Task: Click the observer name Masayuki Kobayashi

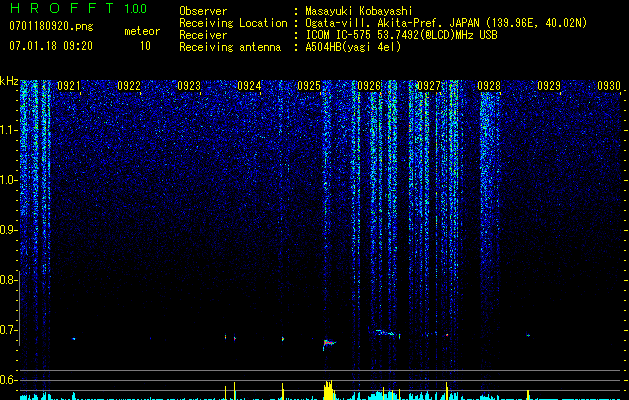Action: 359,11
